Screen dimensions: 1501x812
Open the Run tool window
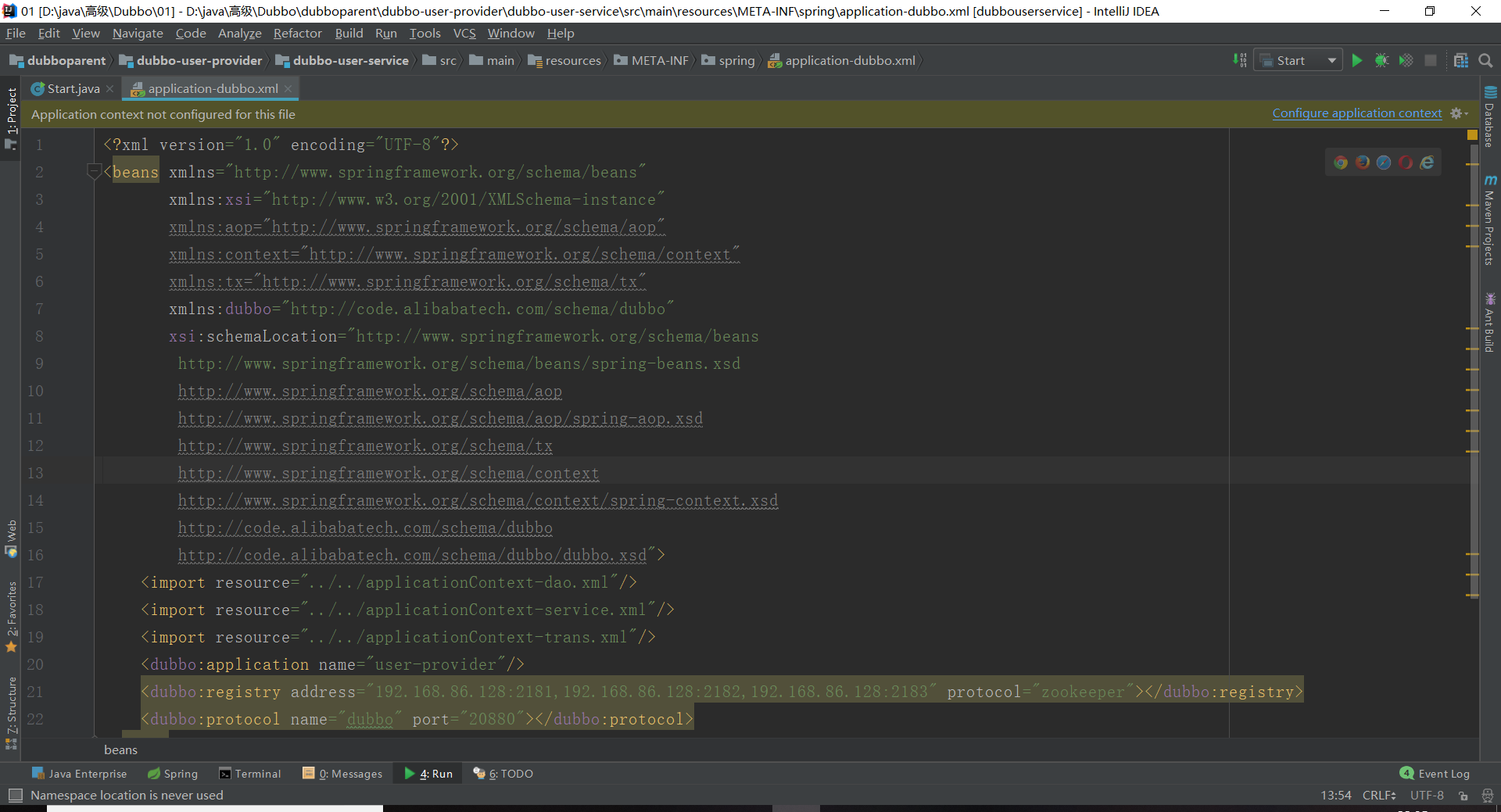click(x=428, y=774)
